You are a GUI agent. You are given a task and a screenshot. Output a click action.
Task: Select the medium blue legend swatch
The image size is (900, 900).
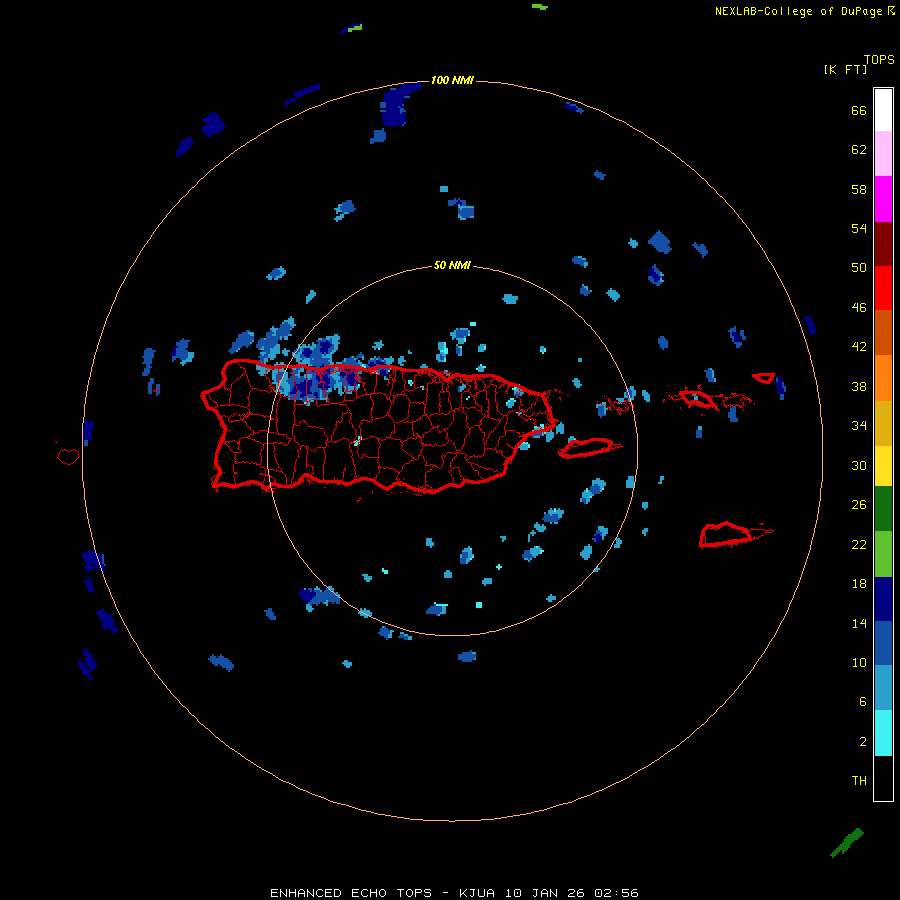[x=883, y=643]
